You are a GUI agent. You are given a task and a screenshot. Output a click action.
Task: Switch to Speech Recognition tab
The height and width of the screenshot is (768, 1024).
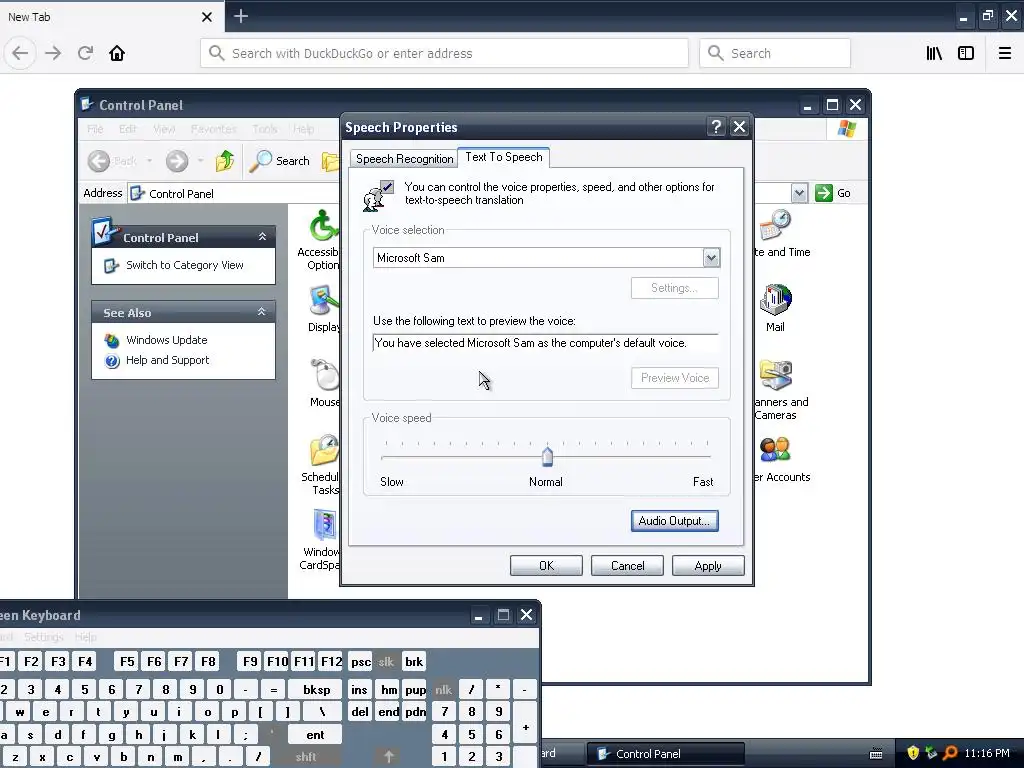(404, 159)
